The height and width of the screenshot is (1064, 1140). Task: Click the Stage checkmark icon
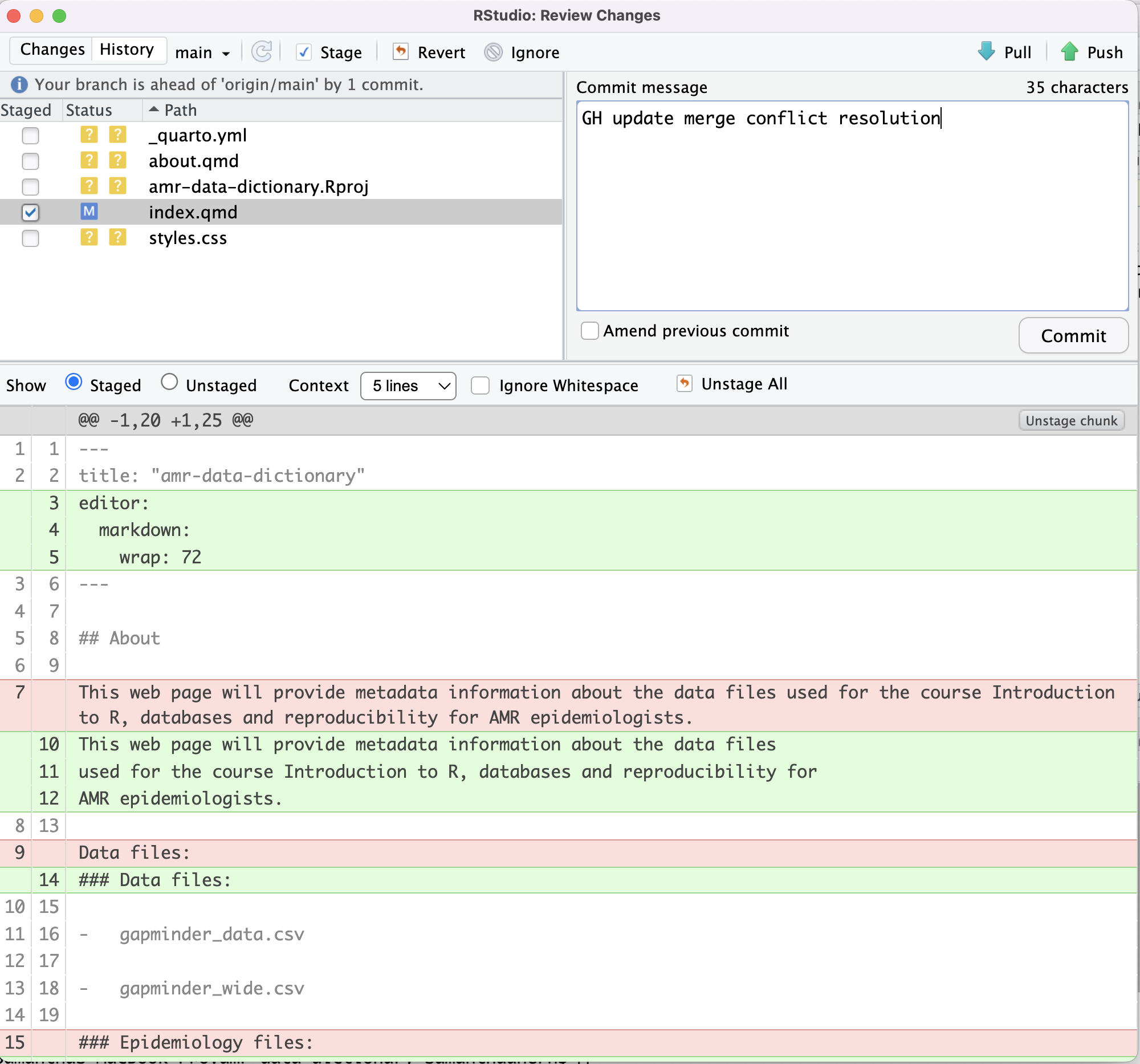point(305,52)
